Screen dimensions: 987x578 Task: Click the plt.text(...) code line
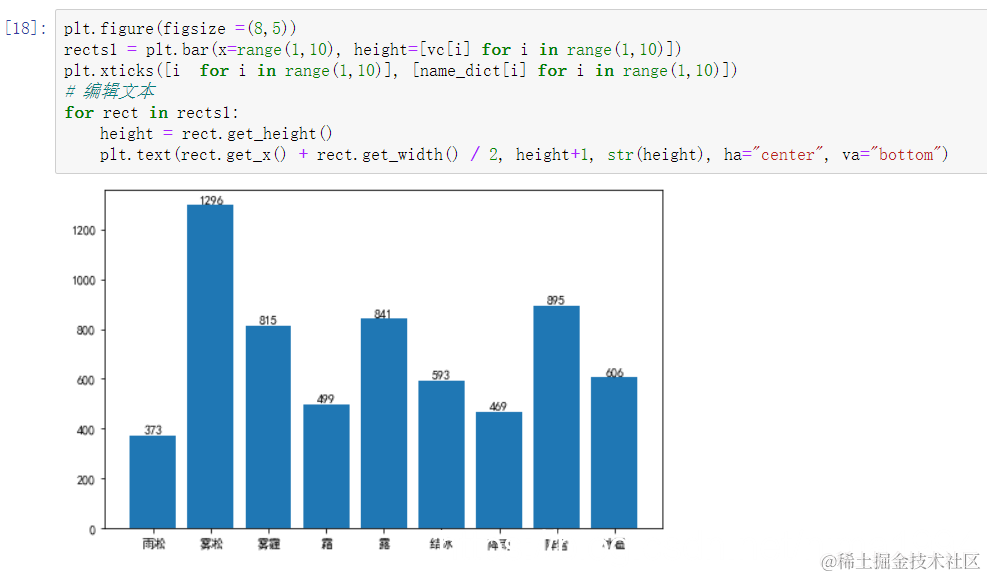pos(524,155)
